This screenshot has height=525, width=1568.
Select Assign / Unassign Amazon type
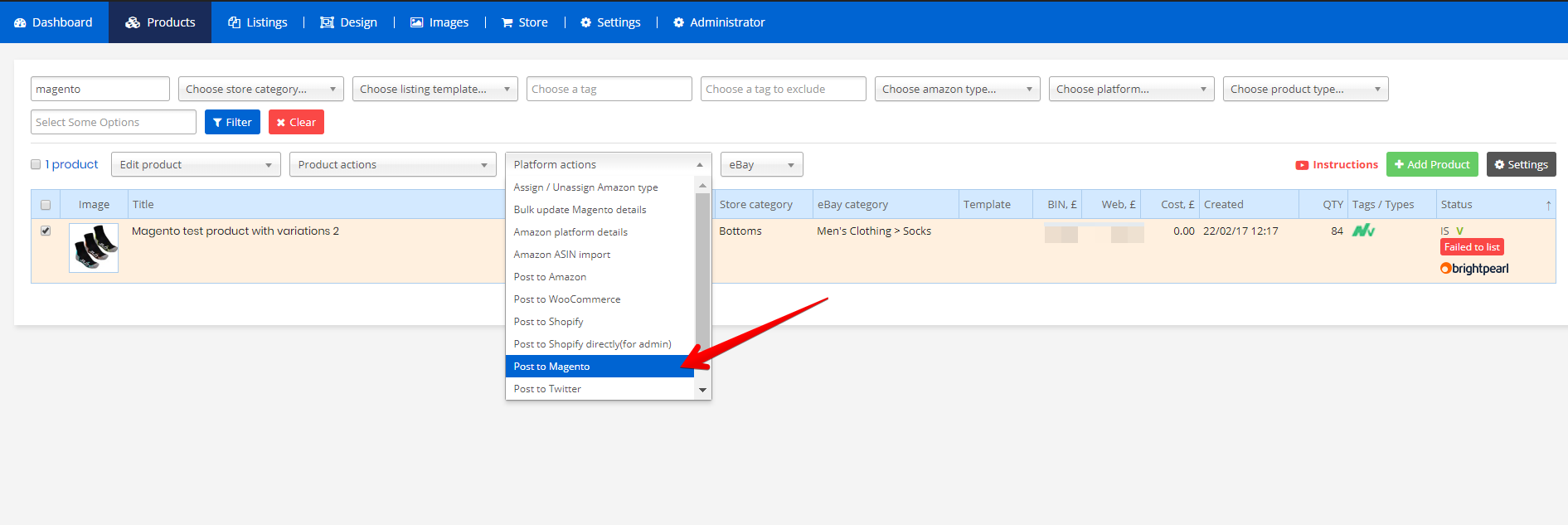600,187
